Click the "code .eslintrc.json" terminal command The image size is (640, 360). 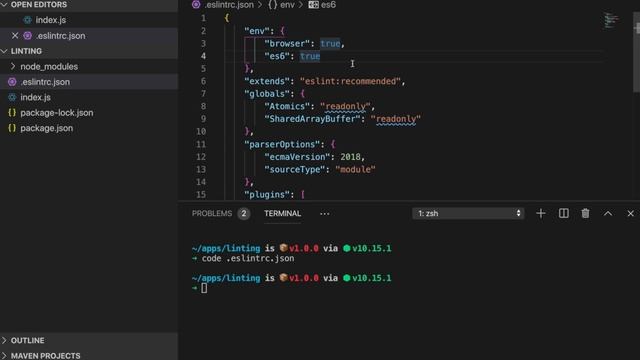point(248,258)
